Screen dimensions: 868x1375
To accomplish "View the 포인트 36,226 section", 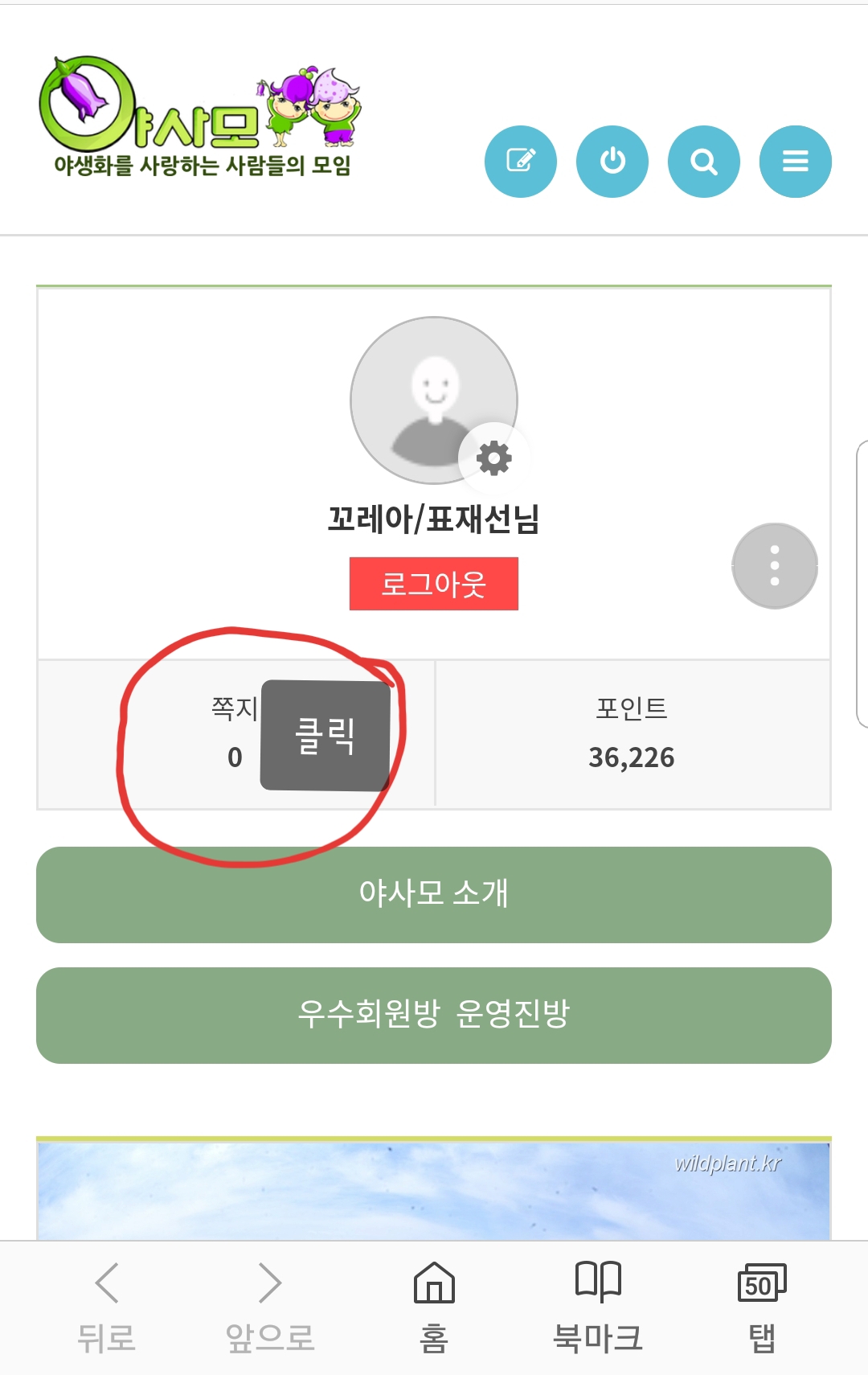I will (632, 733).
